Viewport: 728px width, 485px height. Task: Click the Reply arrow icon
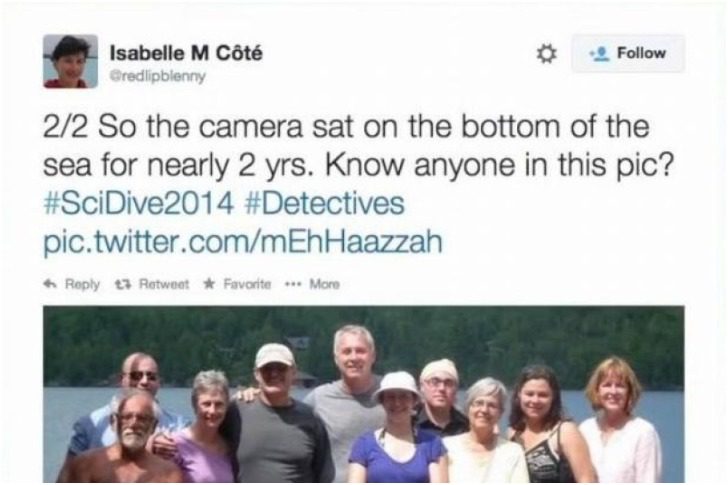pyautogui.click(x=50, y=283)
